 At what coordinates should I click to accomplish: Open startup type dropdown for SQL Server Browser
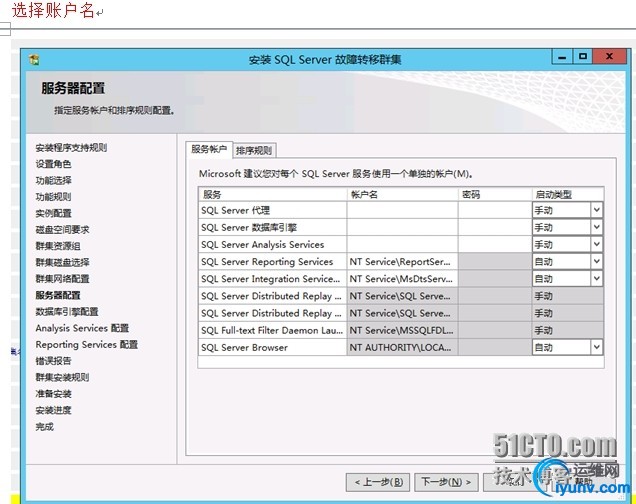click(x=596, y=347)
